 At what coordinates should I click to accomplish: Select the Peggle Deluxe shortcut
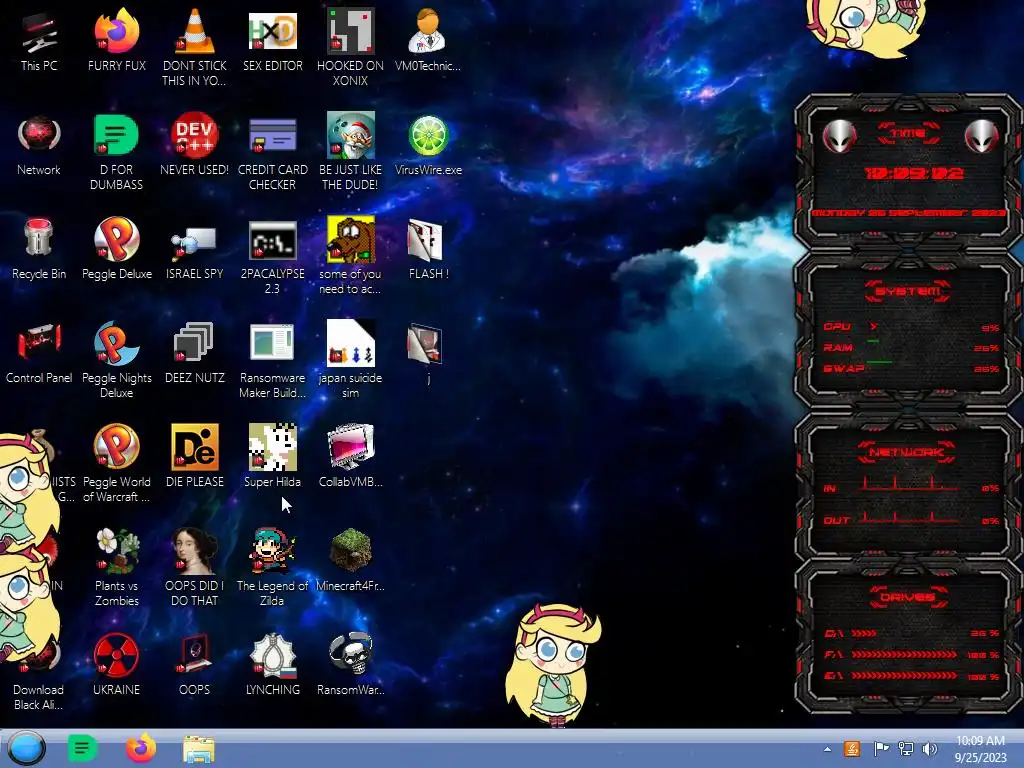(x=116, y=239)
